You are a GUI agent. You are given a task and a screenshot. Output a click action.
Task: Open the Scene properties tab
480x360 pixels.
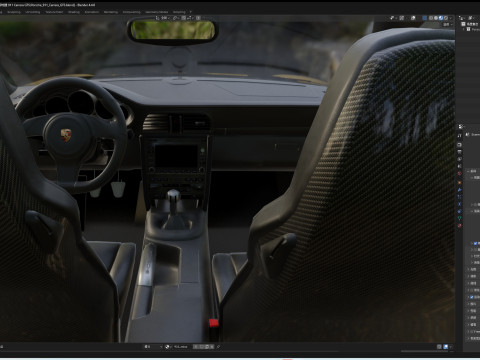click(460, 166)
